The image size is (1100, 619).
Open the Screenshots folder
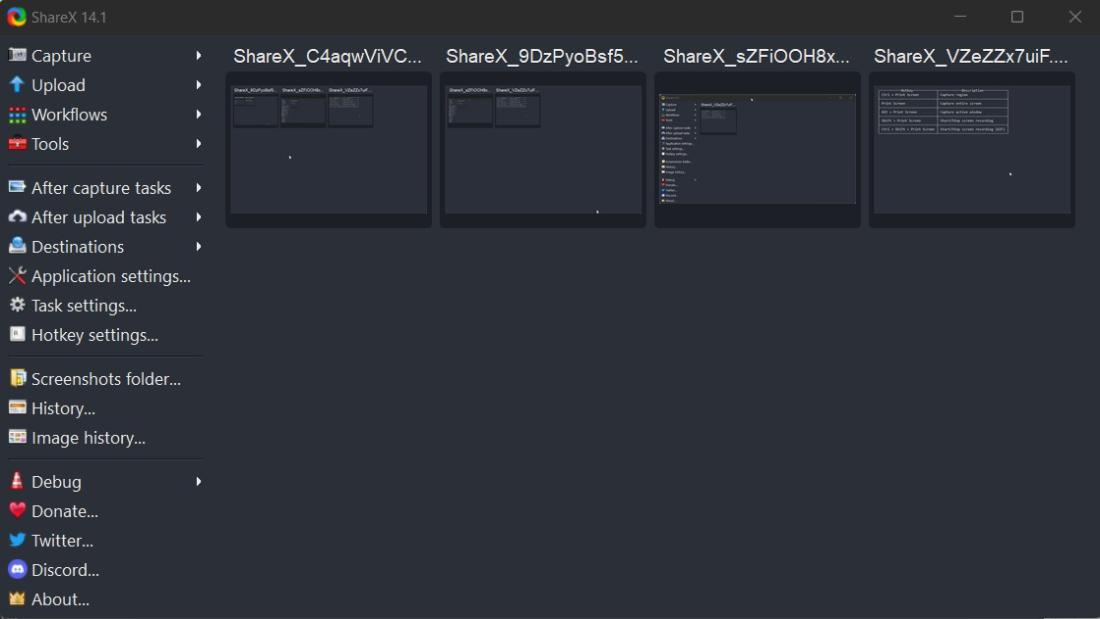[x=105, y=379]
